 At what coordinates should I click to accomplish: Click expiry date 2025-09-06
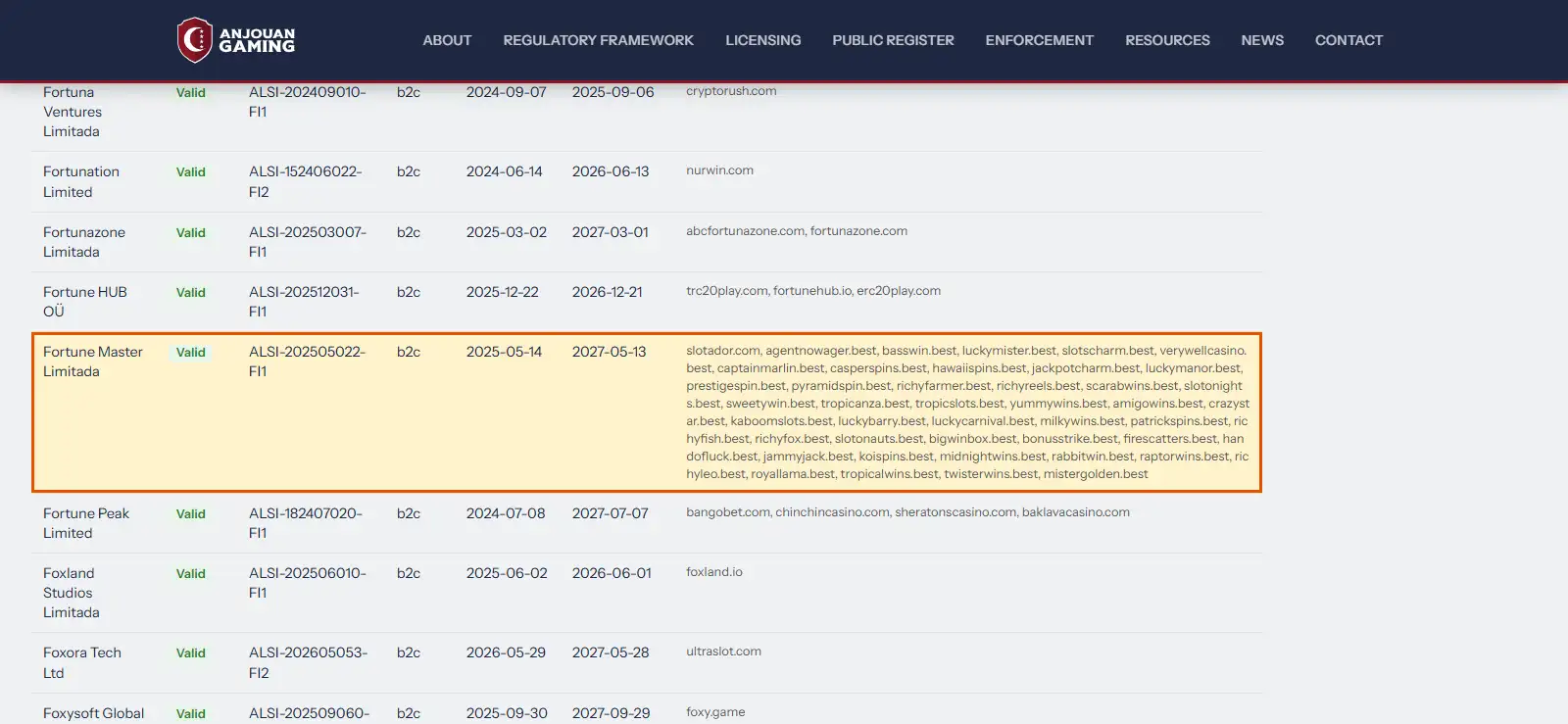(x=613, y=92)
